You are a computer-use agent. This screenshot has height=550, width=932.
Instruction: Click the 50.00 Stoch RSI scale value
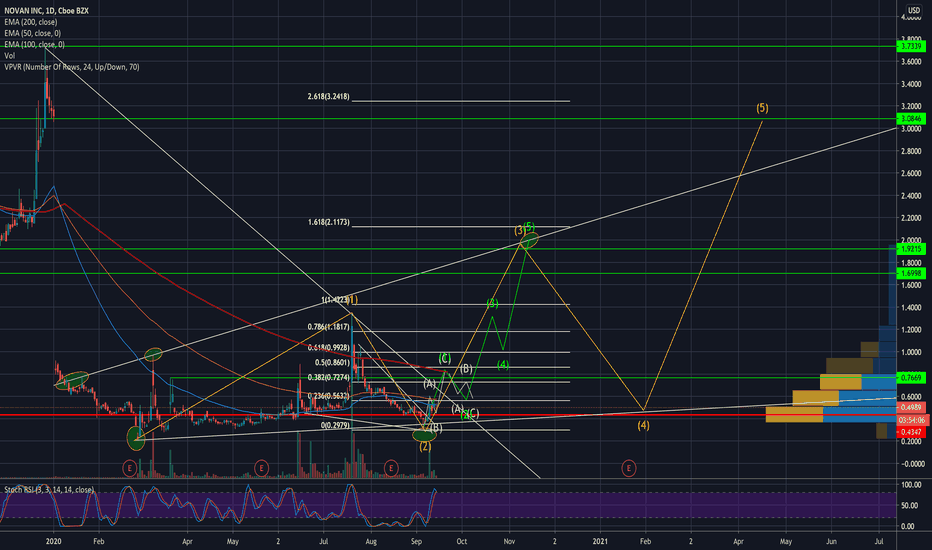click(x=911, y=506)
